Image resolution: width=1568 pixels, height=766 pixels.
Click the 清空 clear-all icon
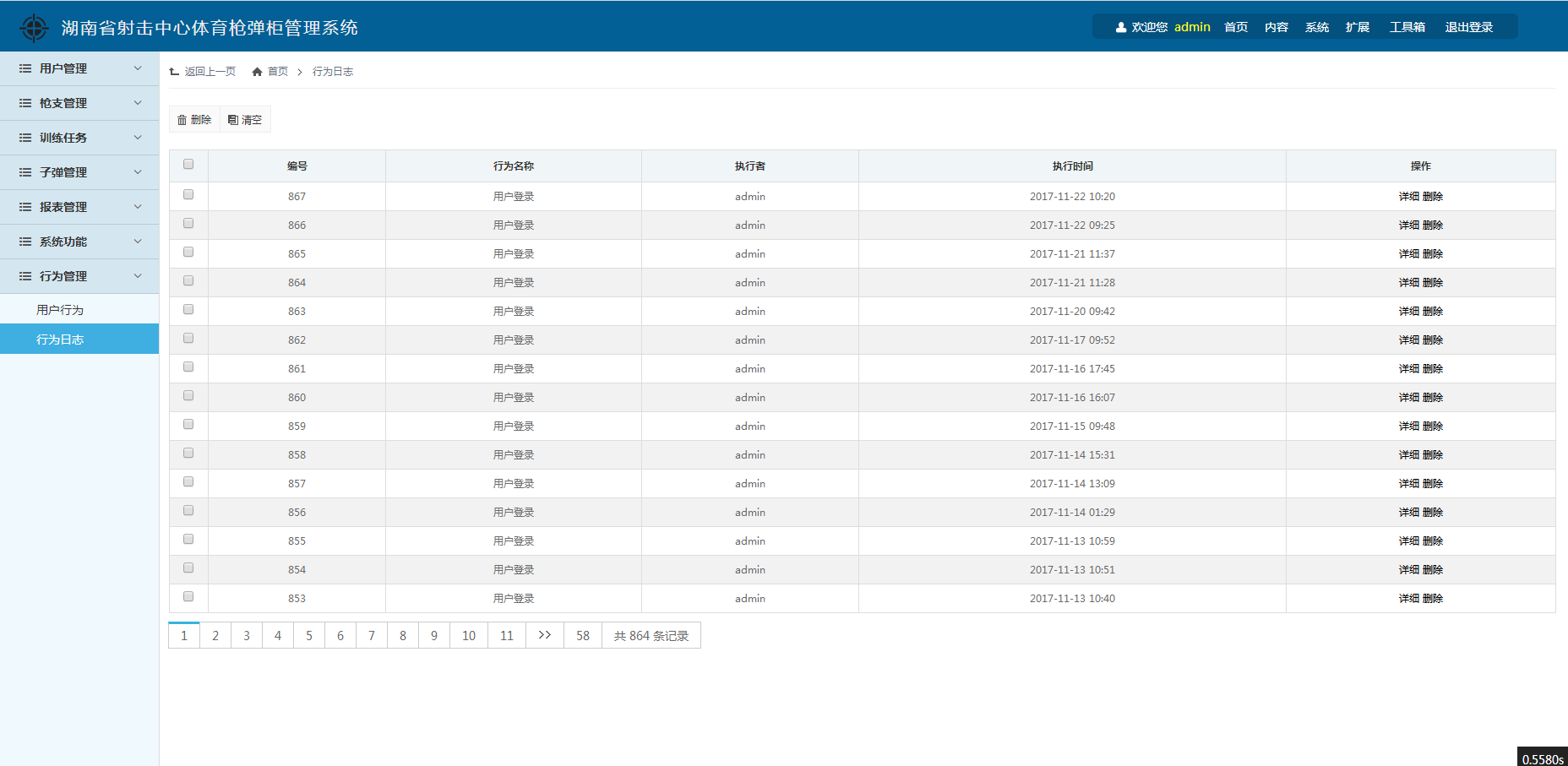pos(233,120)
